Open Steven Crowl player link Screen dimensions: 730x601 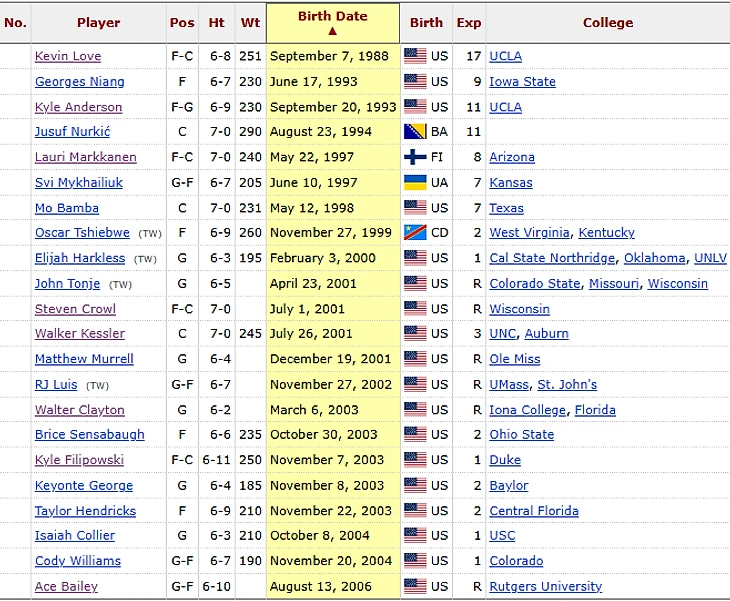(x=75, y=309)
